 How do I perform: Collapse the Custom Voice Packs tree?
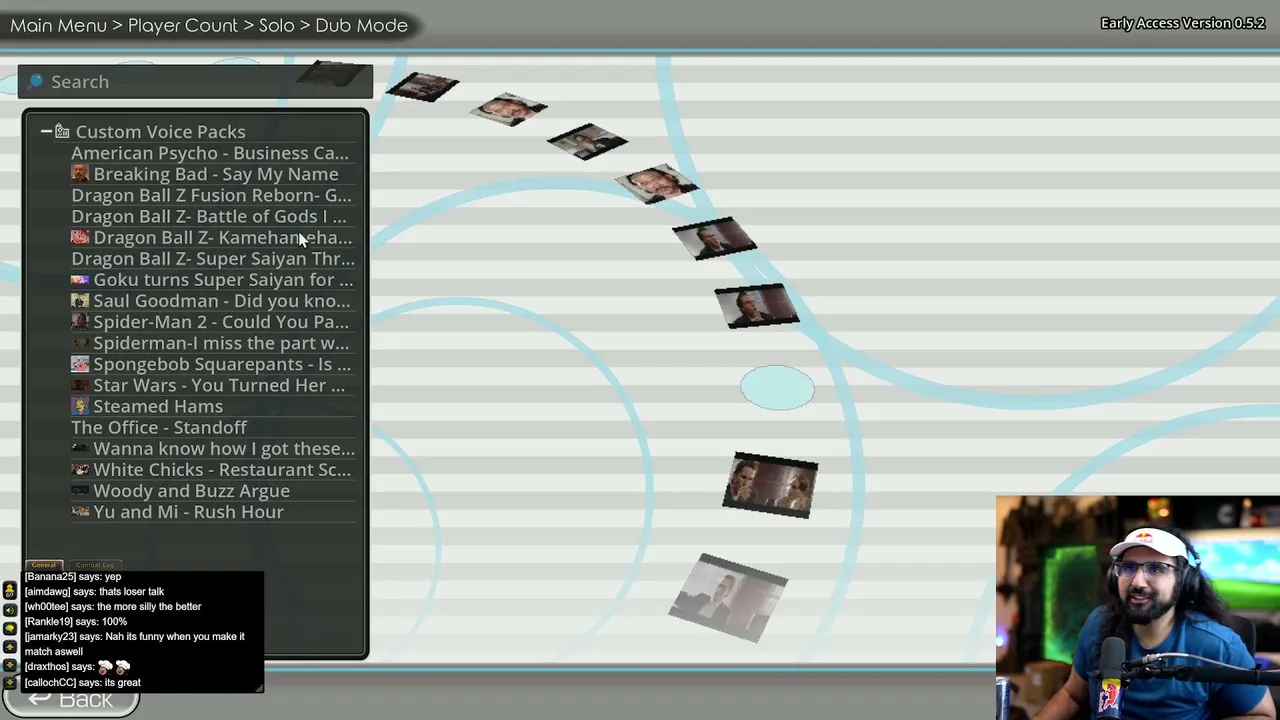coord(46,131)
